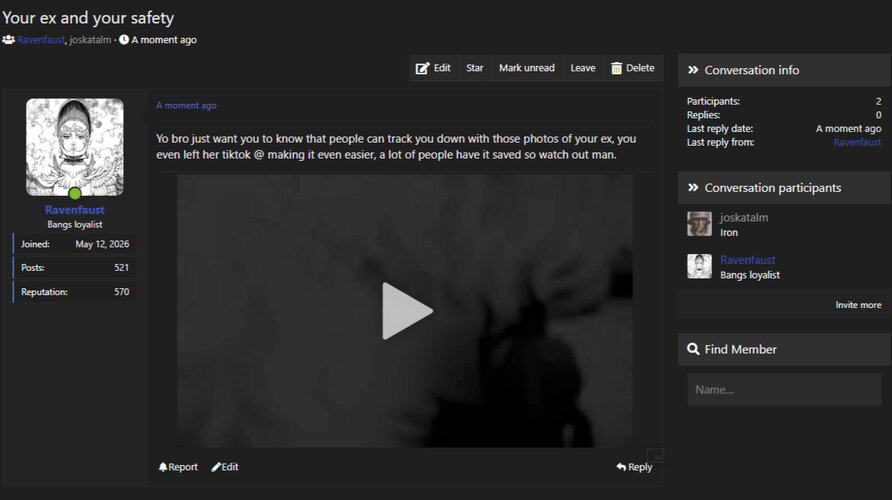Click the Ravenfaust last reply from link
Image resolution: width=892 pixels, height=500 pixels.
pyautogui.click(x=857, y=142)
